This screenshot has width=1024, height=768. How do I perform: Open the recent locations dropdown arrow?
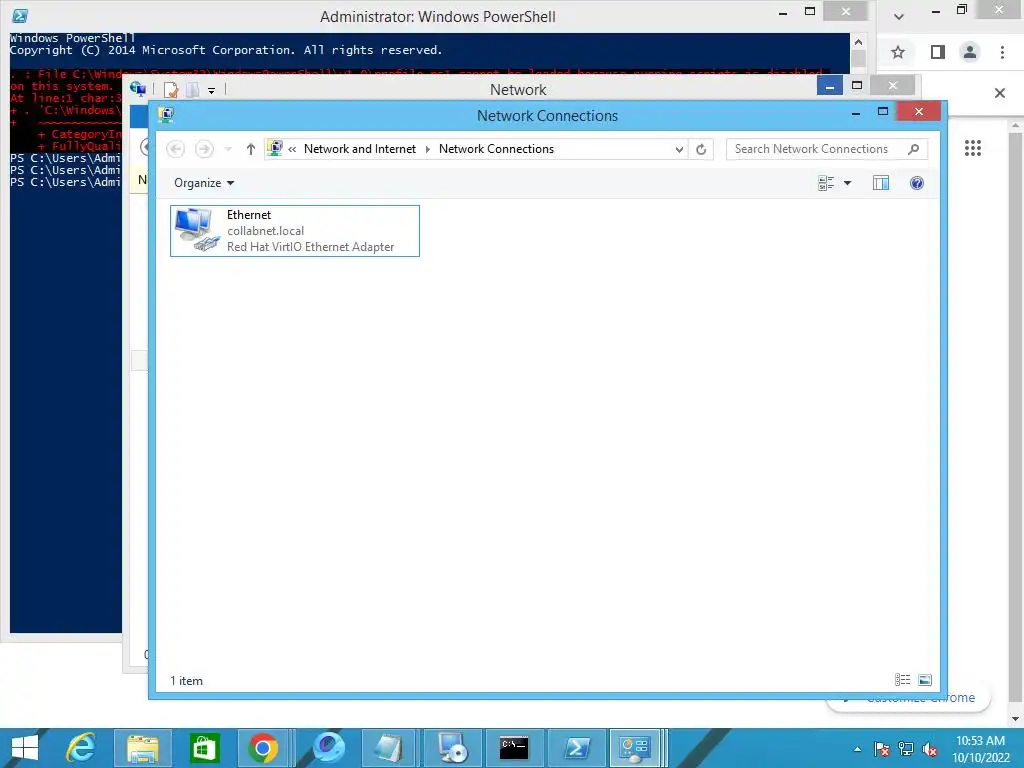[228, 150]
